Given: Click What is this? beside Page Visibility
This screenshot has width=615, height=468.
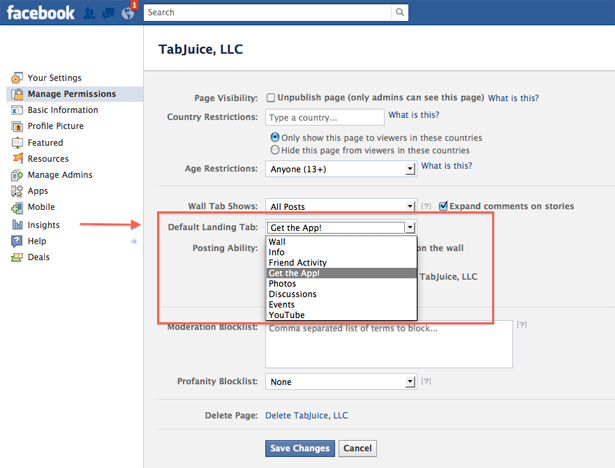Looking at the screenshot, I should 513,98.
